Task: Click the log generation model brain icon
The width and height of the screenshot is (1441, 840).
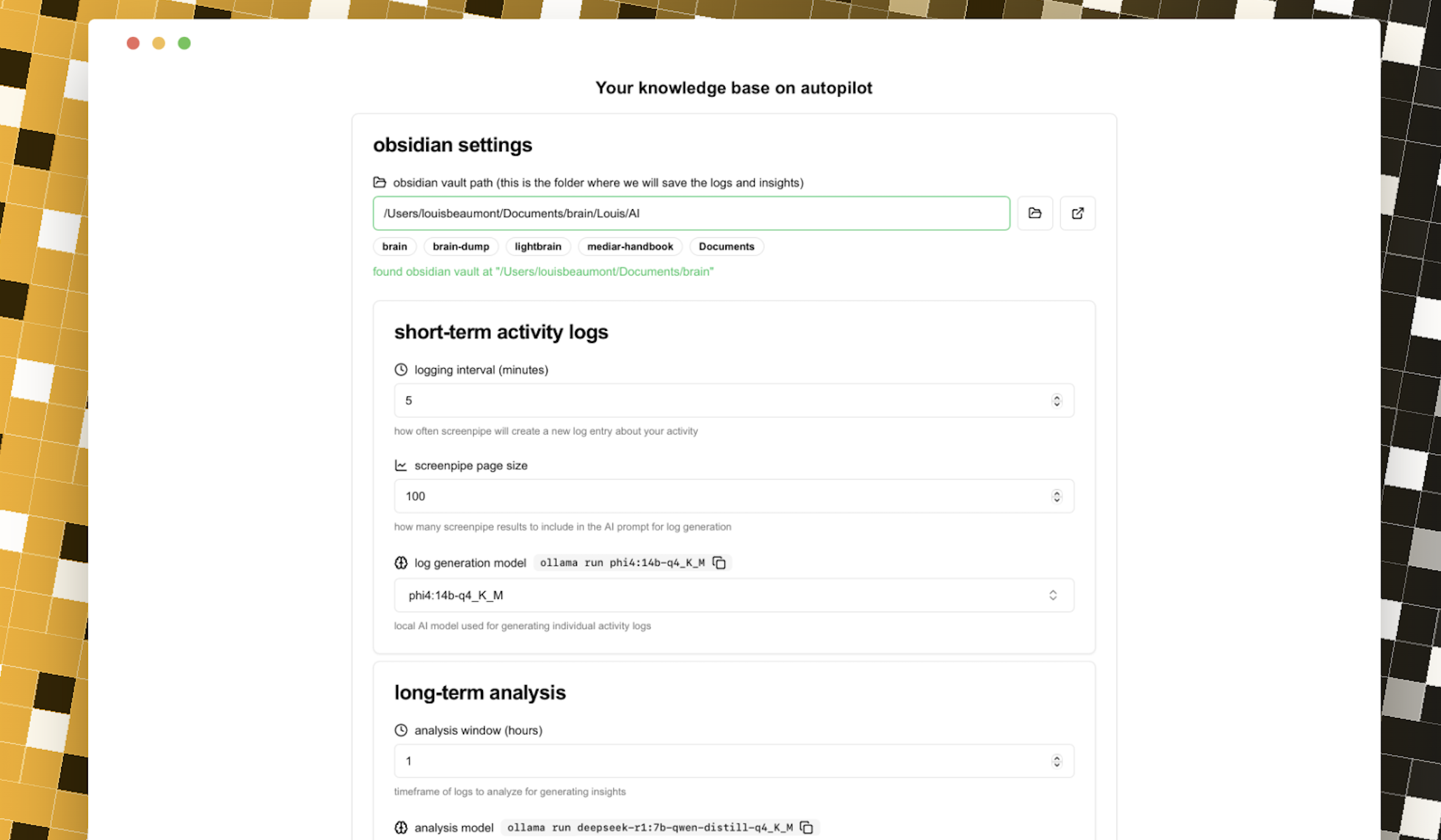Action: click(401, 562)
